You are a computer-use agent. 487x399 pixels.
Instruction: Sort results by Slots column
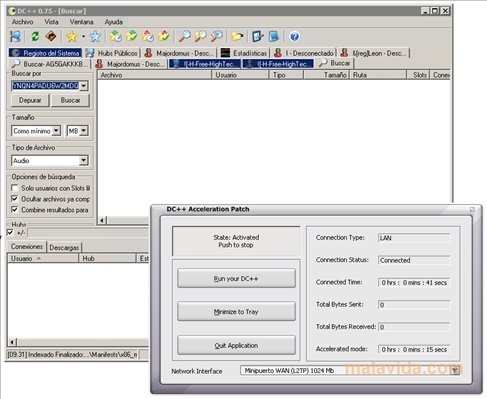tap(419, 75)
